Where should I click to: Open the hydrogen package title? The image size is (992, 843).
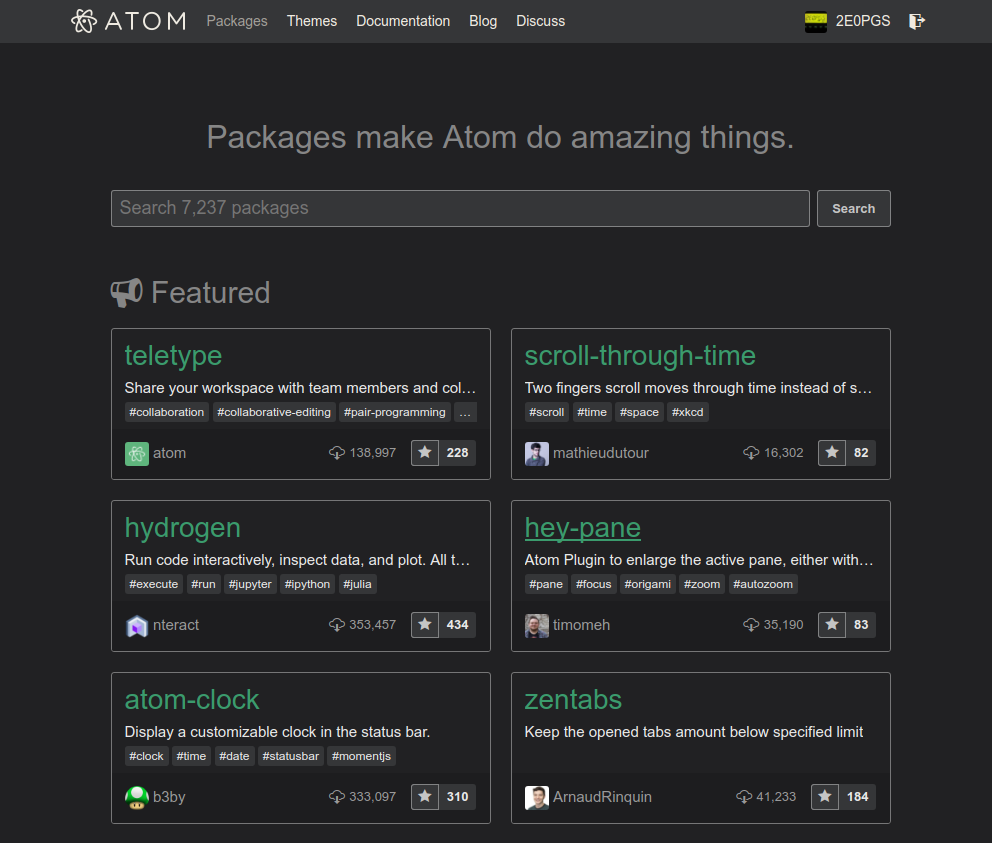click(x=183, y=528)
